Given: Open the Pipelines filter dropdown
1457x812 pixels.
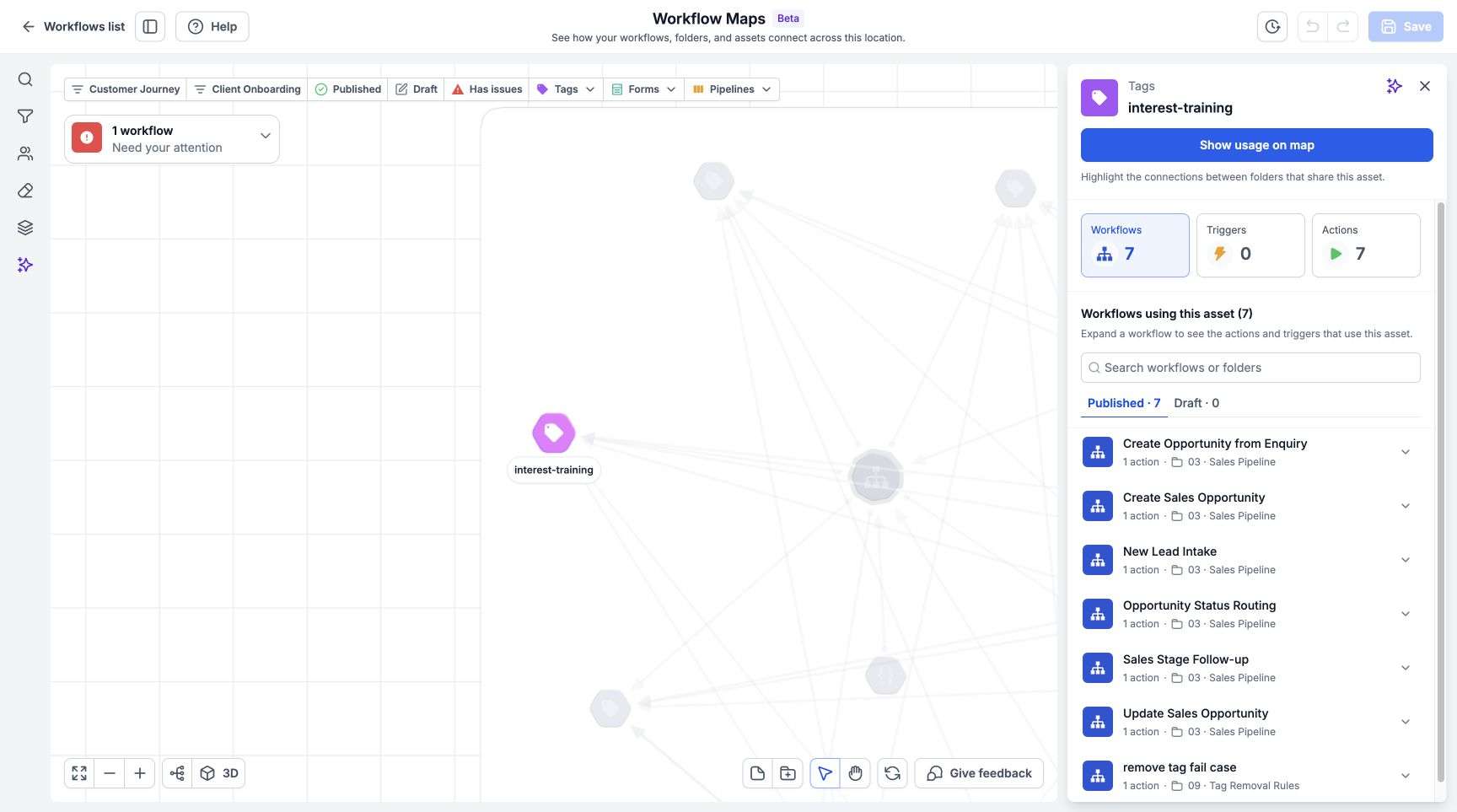Looking at the screenshot, I should (732, 89).
